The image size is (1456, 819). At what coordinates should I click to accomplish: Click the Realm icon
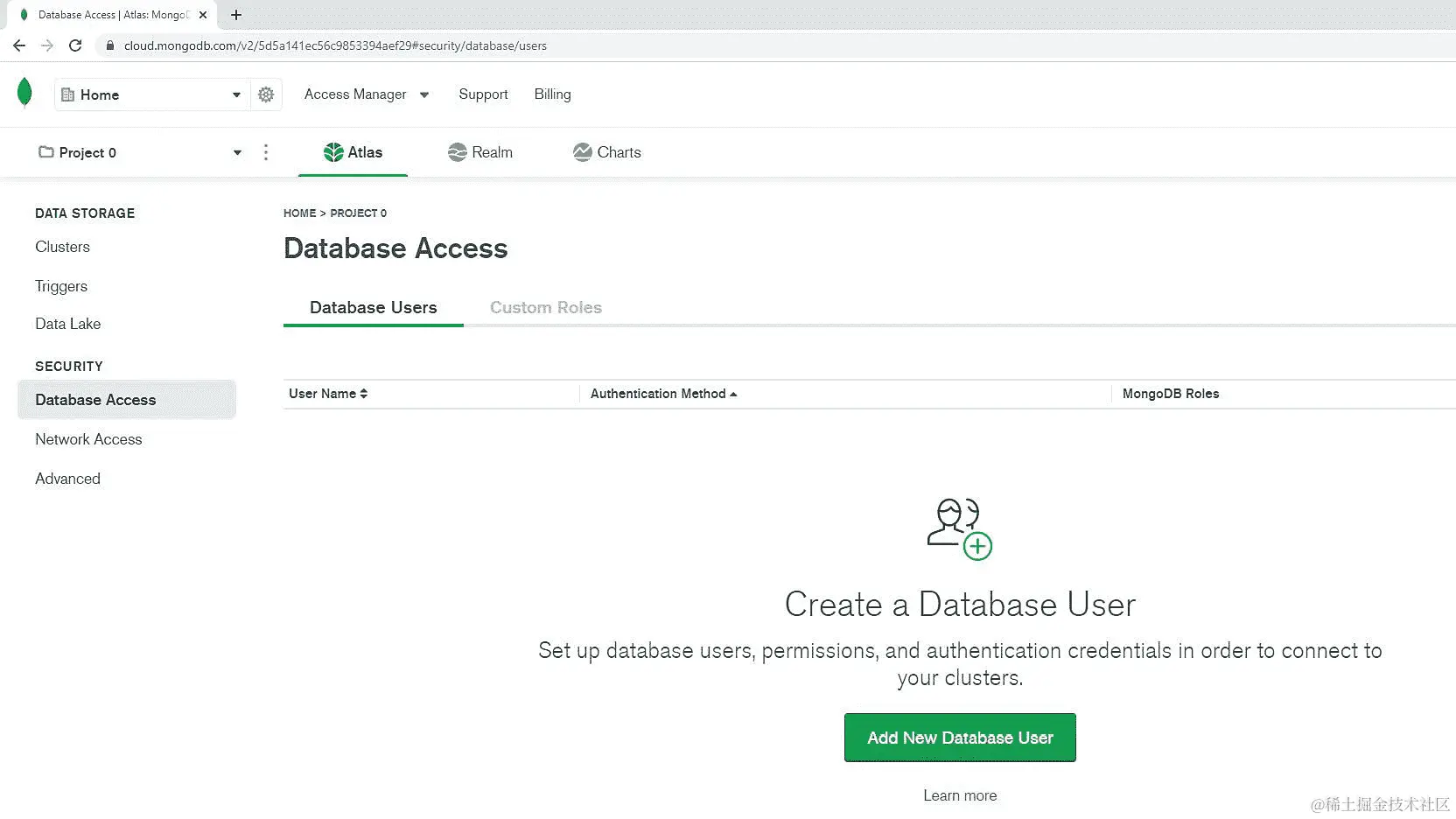pyautogui.click(x=457, y=152)
